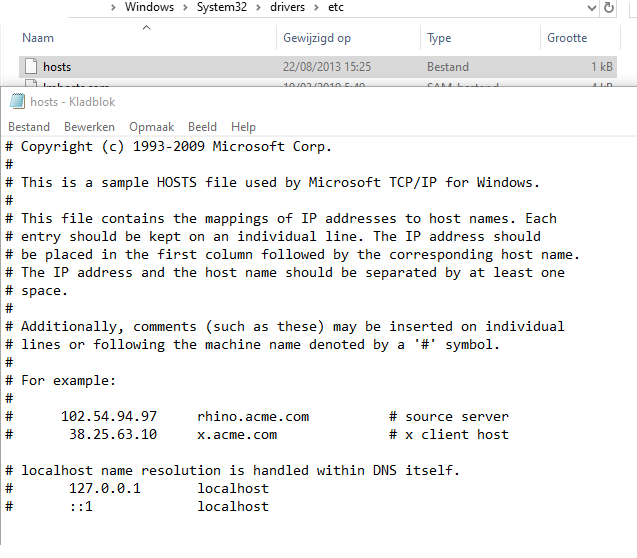
Task: Open the address bar history dropdown
Action: click(592, 8)
